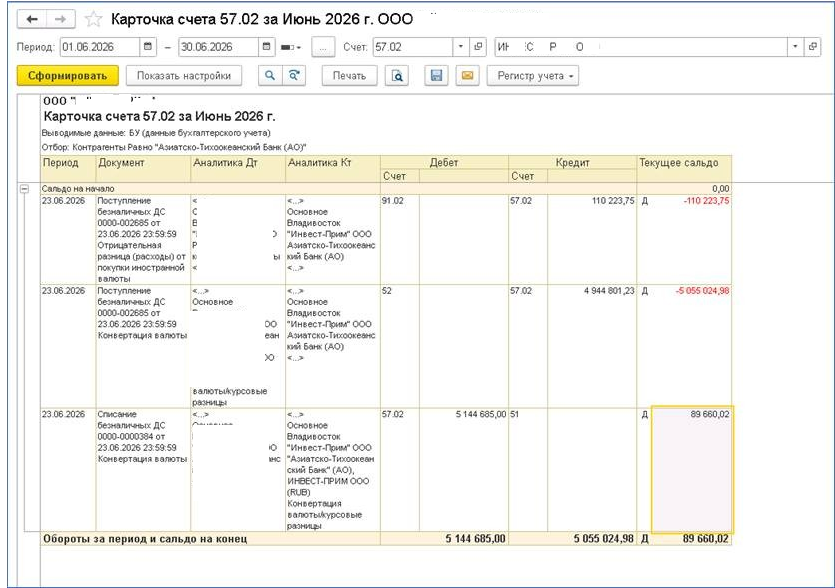Click the Счет input field 57.02
The image size is (835, 588).
coord(413,47)
